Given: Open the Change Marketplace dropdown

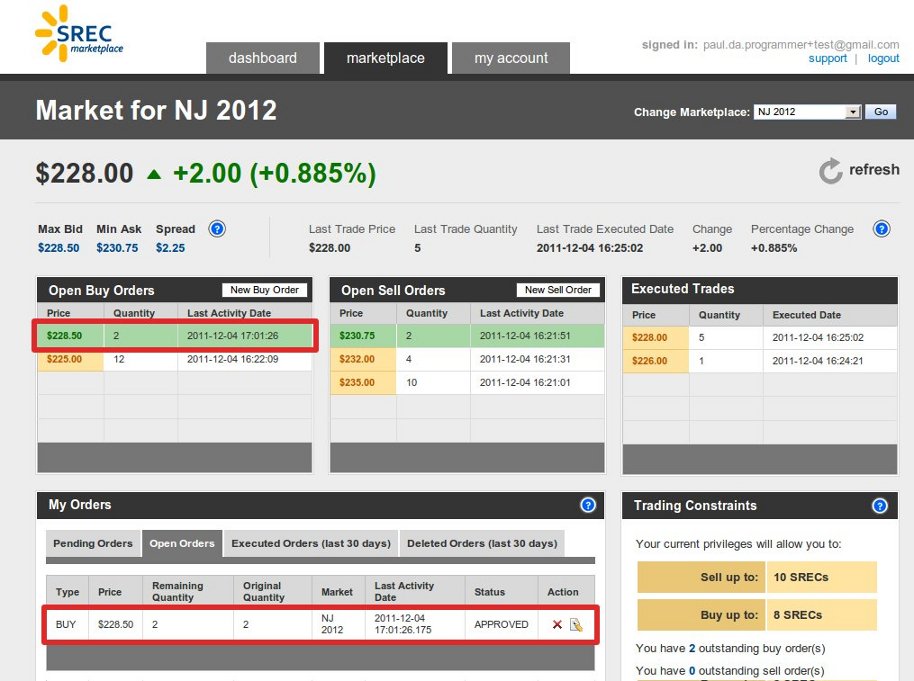Looking at the screenshot, I should (805, 112).
